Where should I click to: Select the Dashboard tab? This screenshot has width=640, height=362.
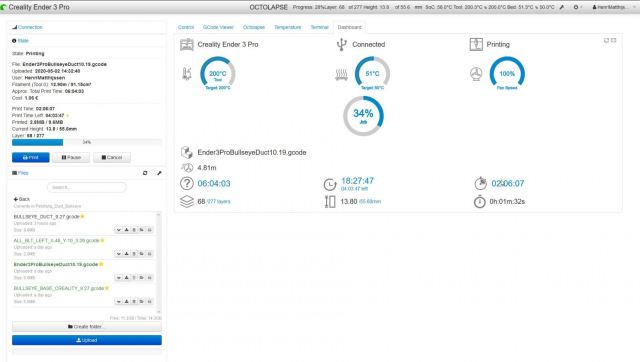pos(349,27)
